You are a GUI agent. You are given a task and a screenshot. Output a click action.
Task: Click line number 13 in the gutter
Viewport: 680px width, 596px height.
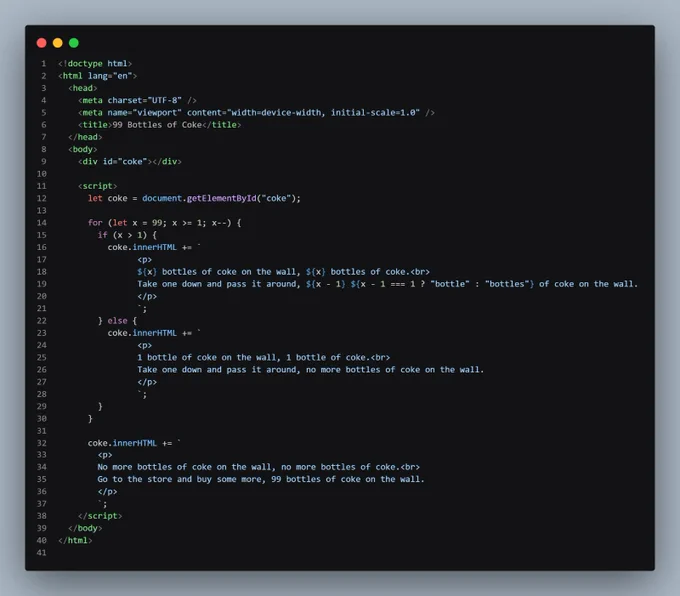[x=42, y=210]
